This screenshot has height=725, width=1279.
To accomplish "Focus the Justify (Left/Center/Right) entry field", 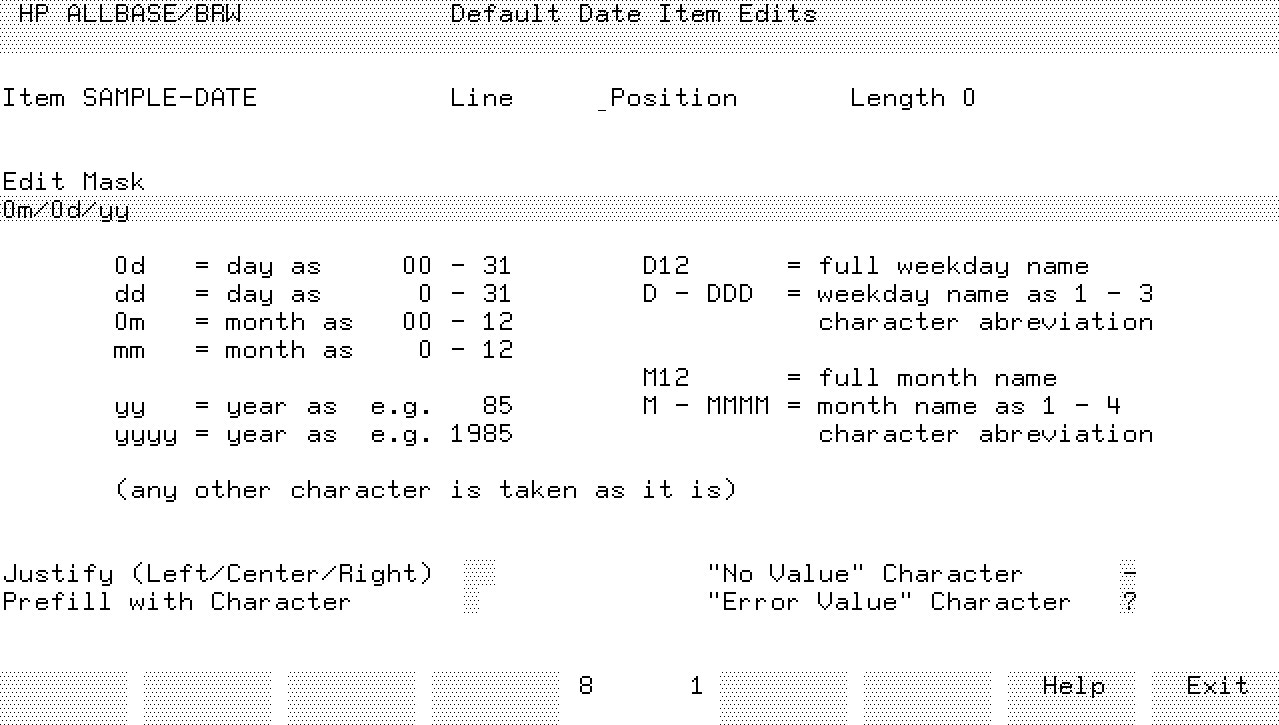I will pos(480,574).
